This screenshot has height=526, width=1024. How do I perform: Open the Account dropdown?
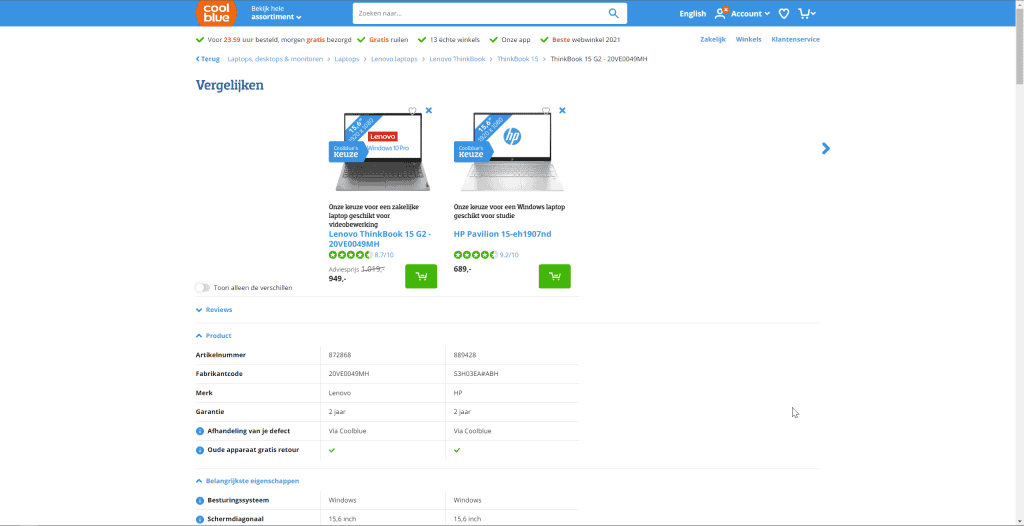750,14
